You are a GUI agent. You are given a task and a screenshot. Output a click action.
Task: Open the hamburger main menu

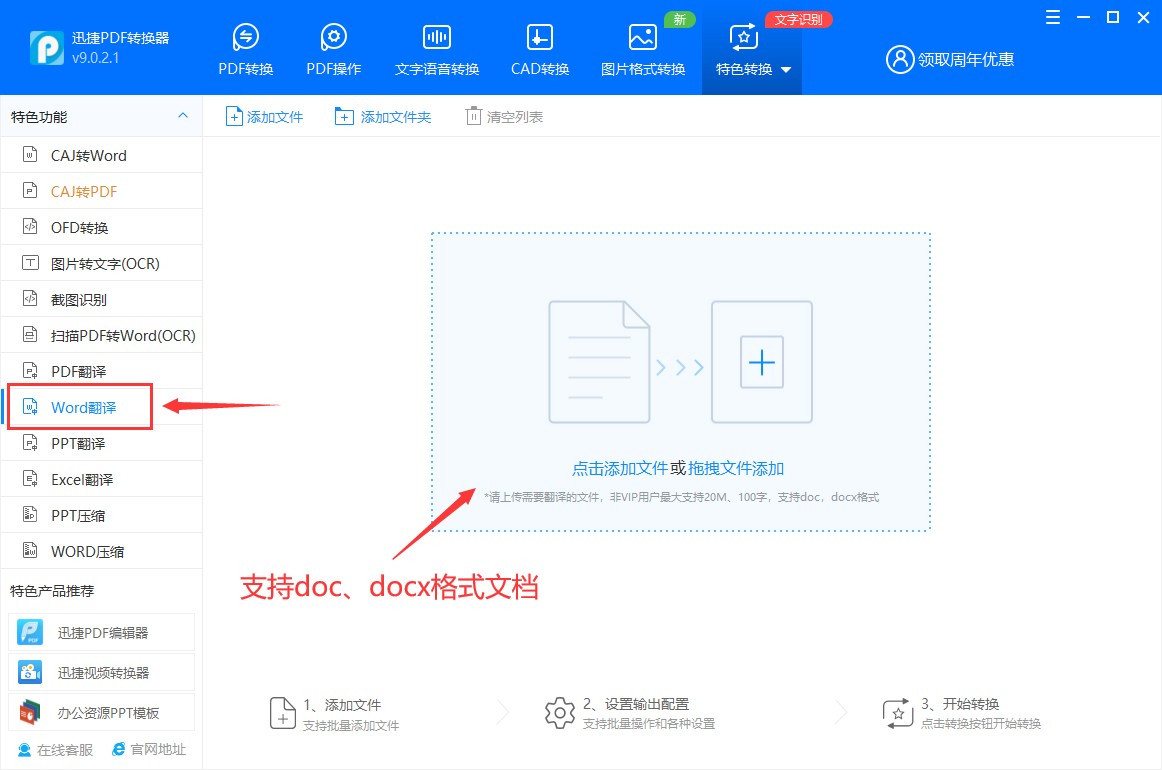click(x=1052, y=17)
